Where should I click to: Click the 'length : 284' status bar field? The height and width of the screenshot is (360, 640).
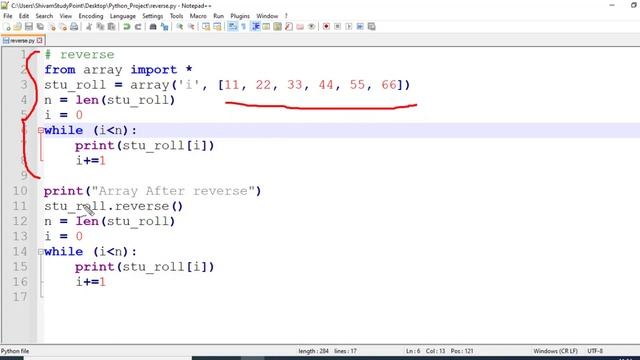[313, 351]
